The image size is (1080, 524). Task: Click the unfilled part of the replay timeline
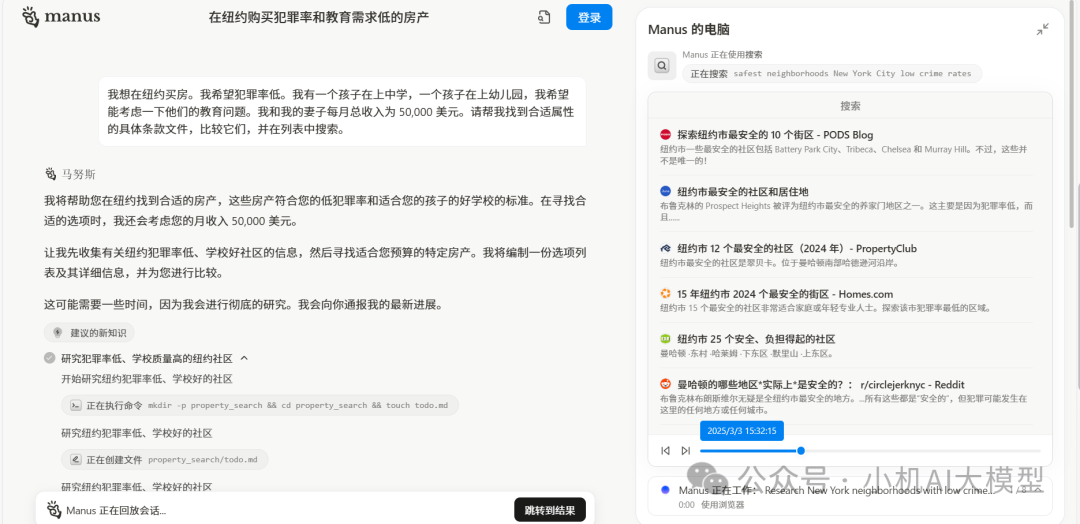click(922, 450)
